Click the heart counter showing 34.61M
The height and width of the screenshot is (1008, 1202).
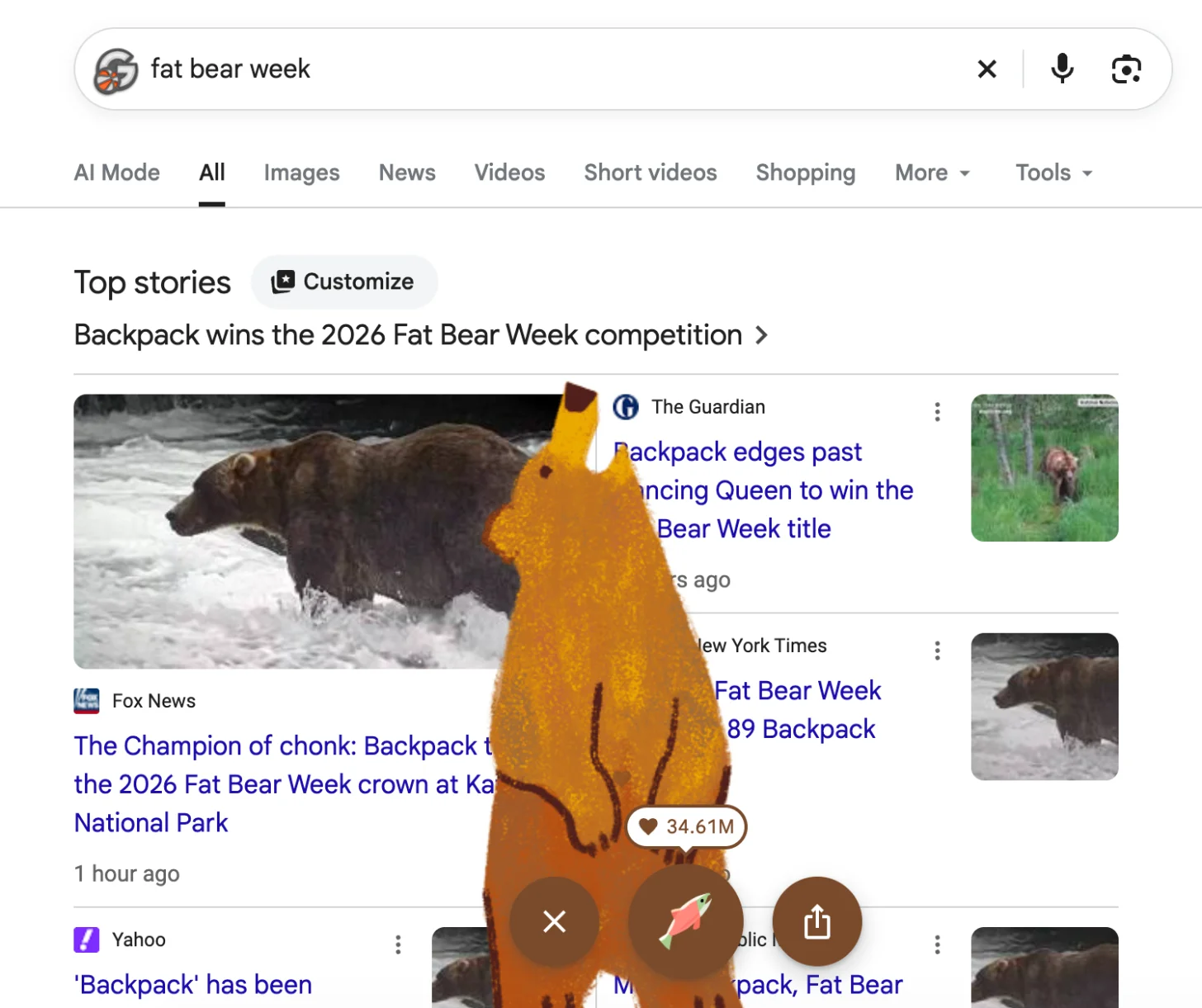point(686,826)
